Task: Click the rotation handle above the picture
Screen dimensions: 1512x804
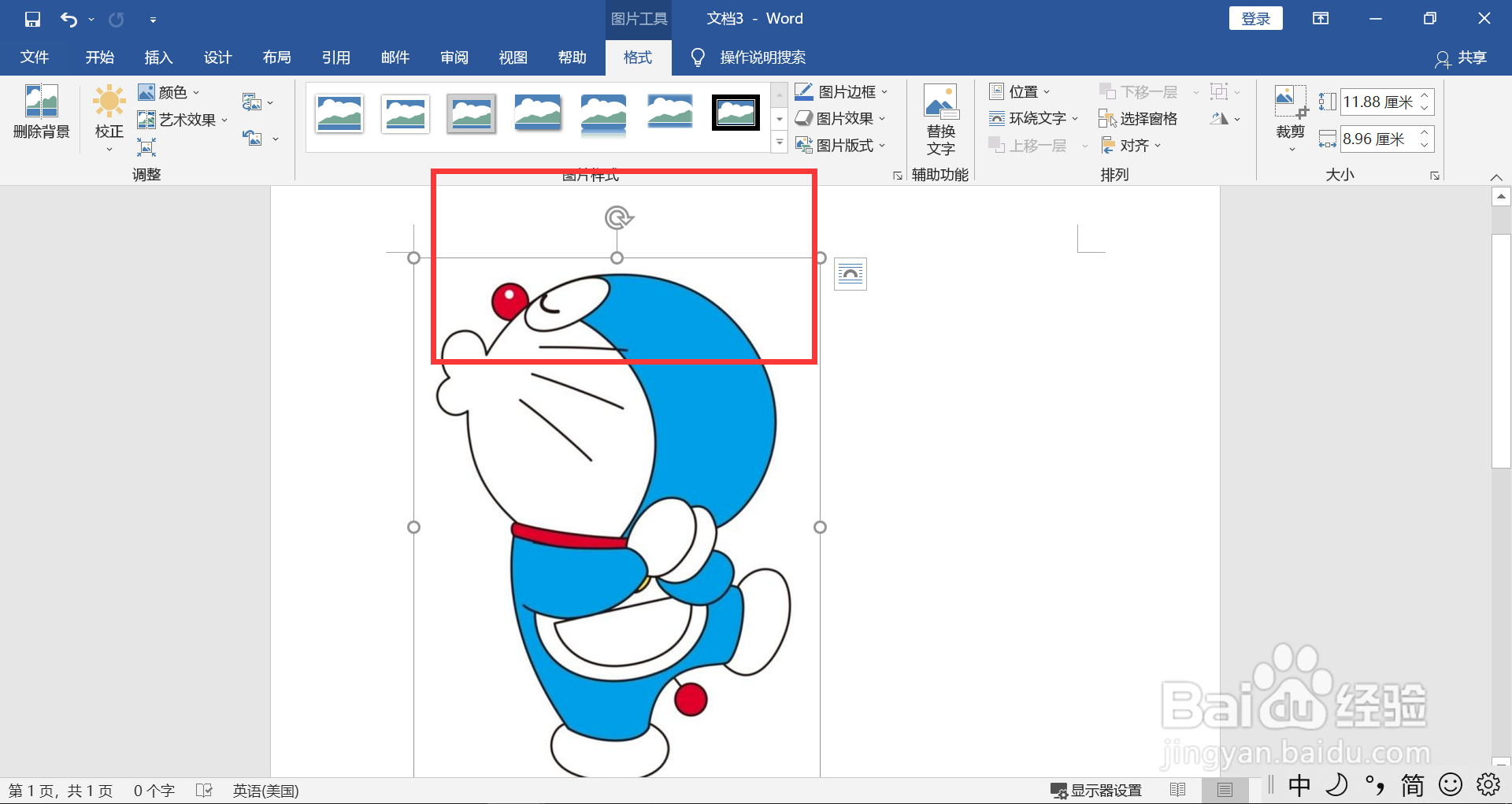Action: pos(619,217)
